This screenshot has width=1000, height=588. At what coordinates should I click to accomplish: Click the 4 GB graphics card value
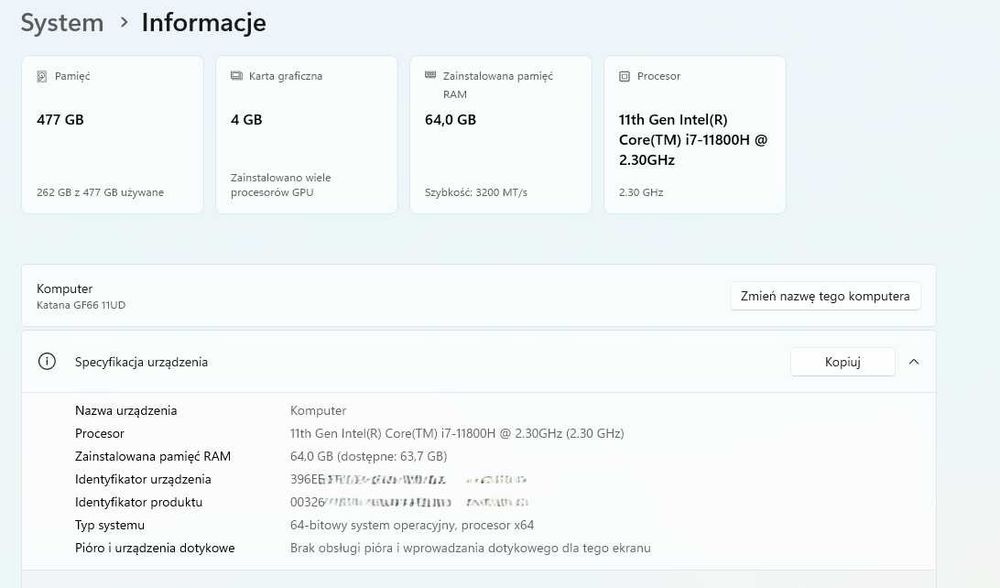(x=246, y=120)
